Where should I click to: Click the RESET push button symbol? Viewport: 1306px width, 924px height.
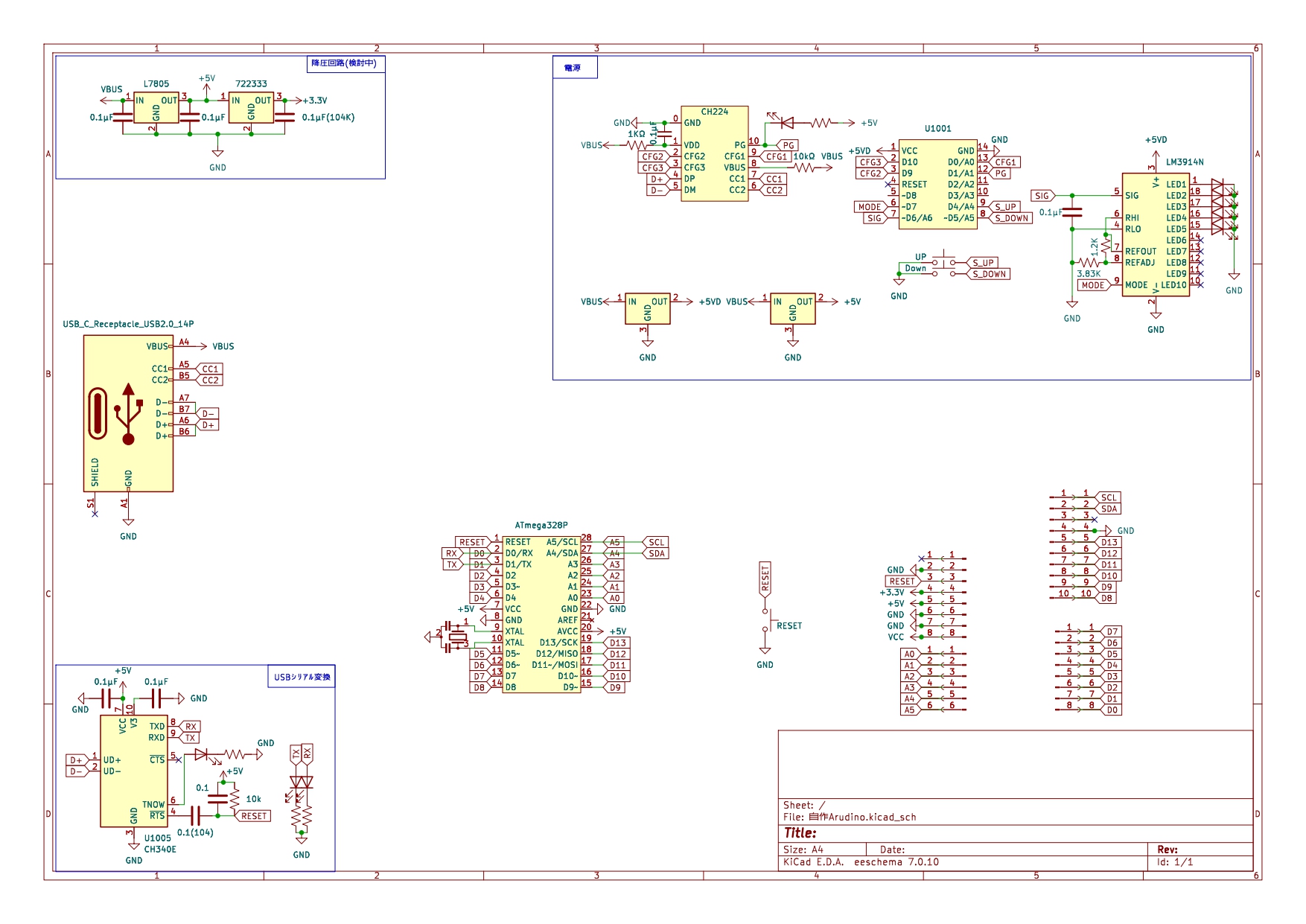tap(767, 620)
